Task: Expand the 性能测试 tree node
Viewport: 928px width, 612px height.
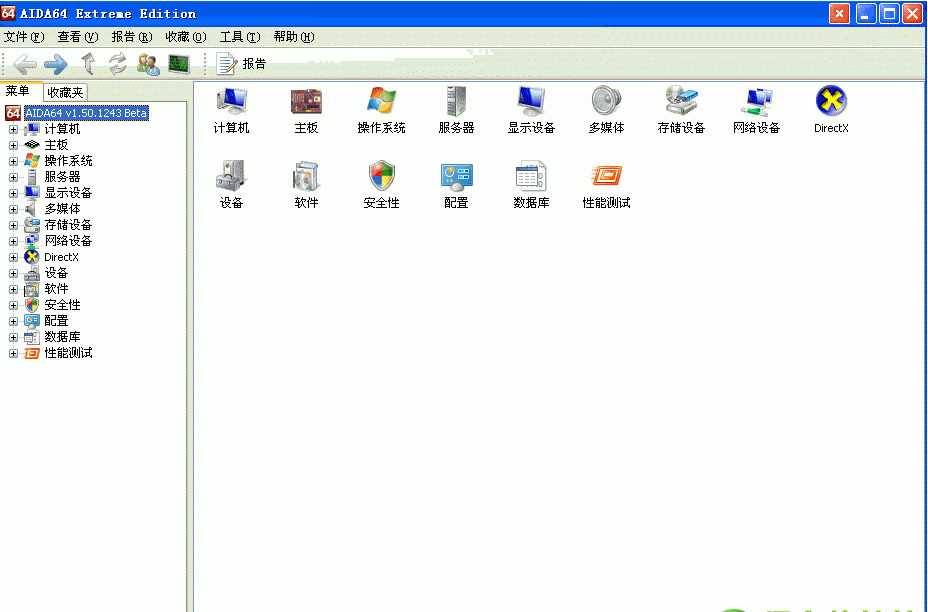Action: pos(14,353)
